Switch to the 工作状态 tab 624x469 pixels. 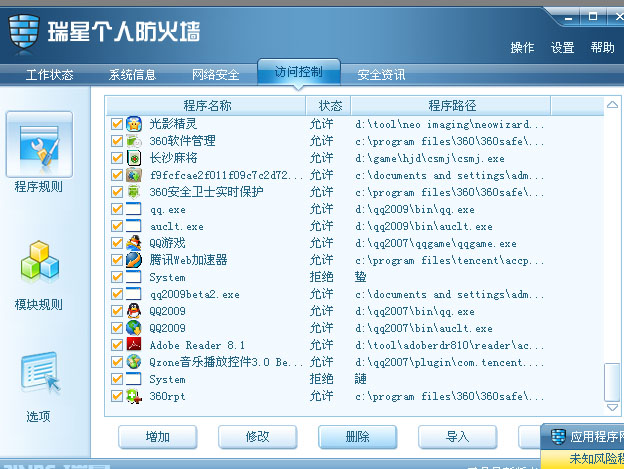coord(49,74)
